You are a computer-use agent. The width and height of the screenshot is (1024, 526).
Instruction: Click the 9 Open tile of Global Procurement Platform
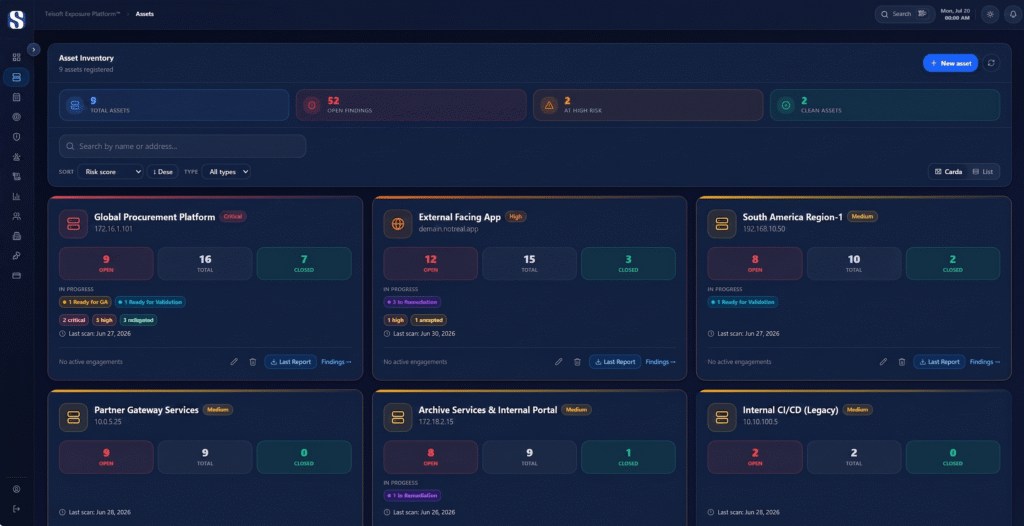tap(106, 263)
